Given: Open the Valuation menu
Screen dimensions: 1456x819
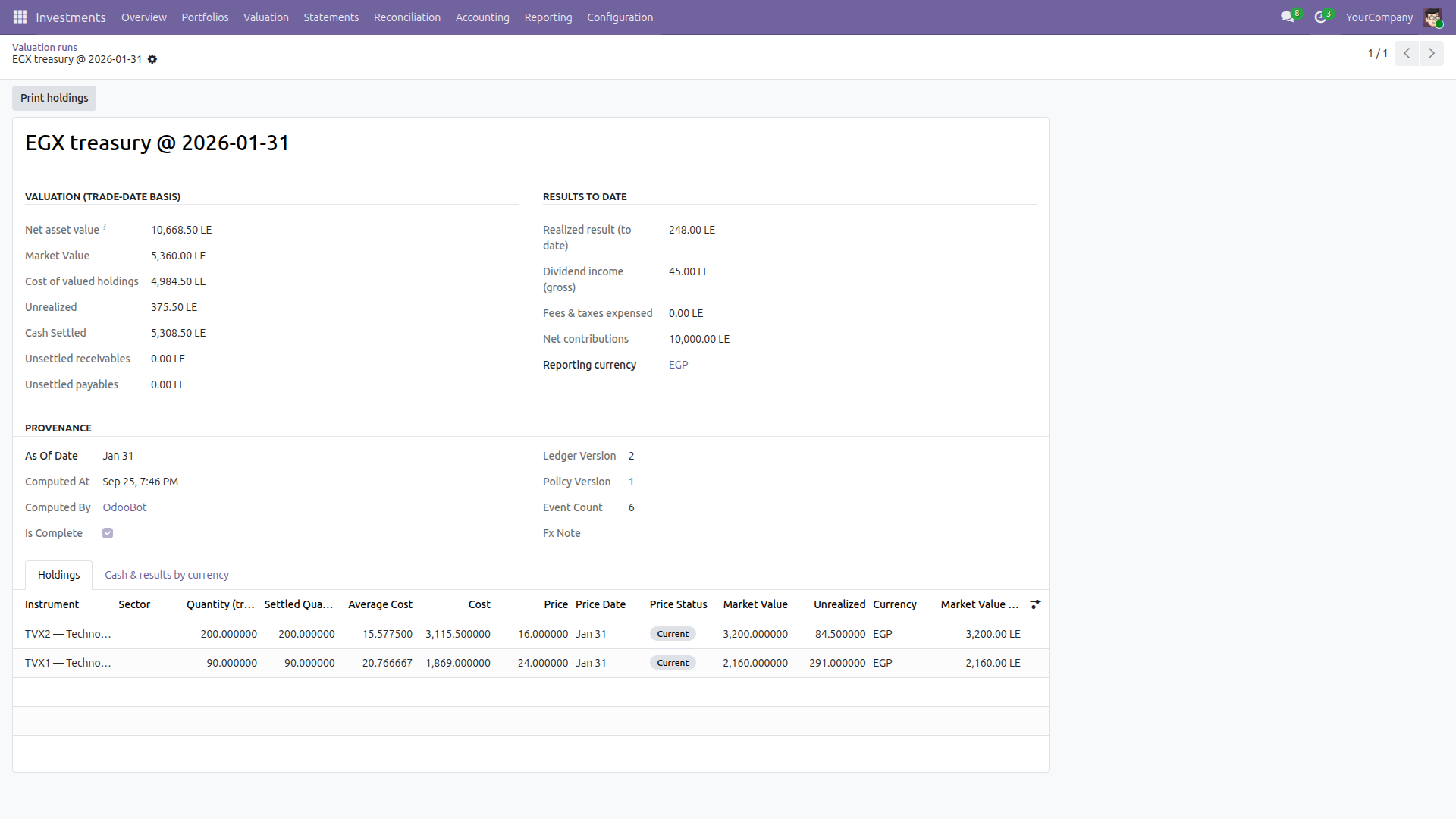Looking at the screenshot, I should (266, 17).
